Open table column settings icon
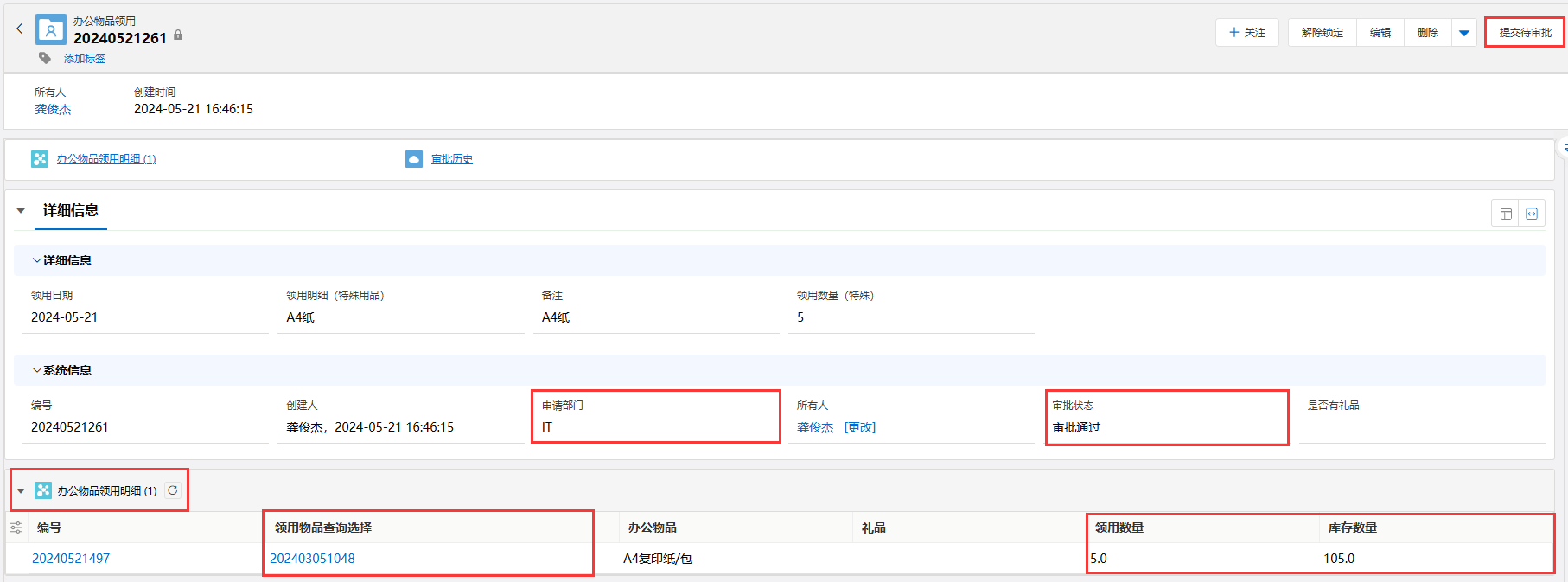 [16, 528]
